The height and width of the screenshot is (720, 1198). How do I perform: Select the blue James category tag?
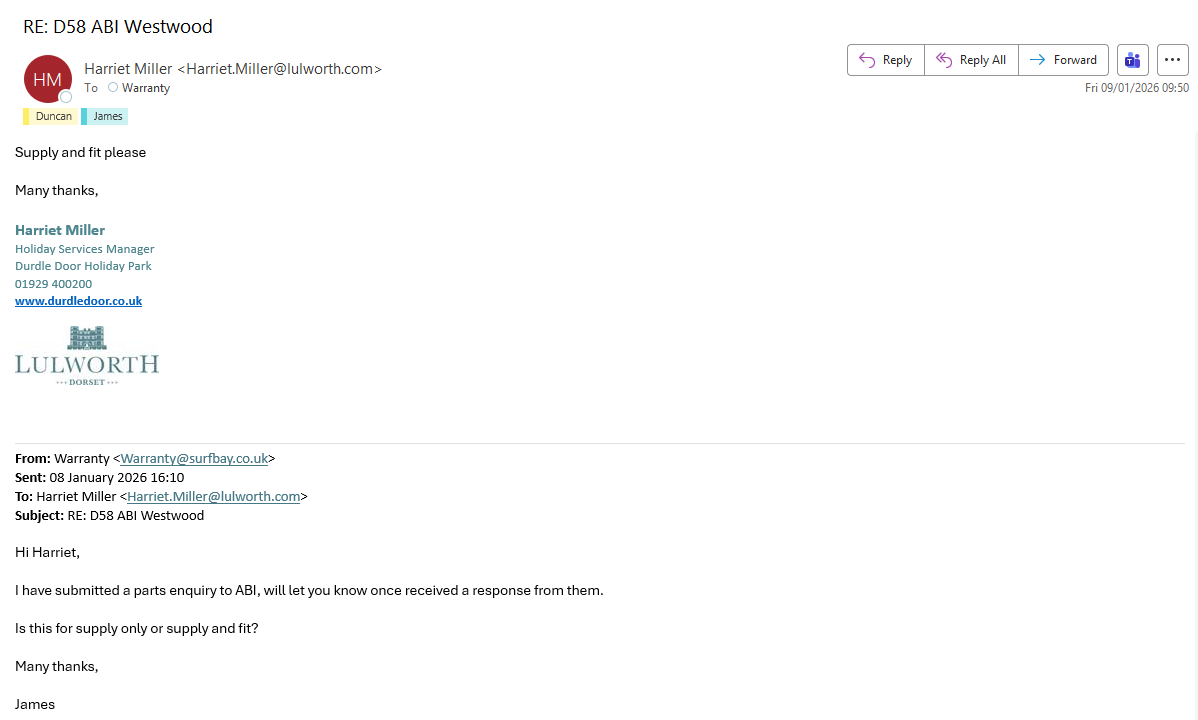click(x=106, y=116)
